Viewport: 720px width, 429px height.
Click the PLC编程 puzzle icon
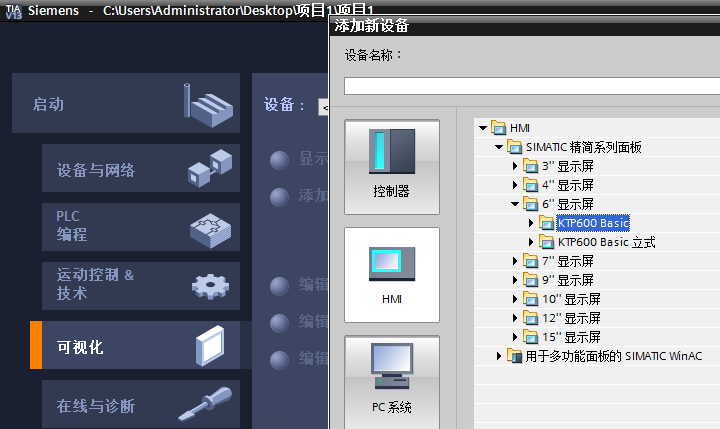(x=210, y=228)
